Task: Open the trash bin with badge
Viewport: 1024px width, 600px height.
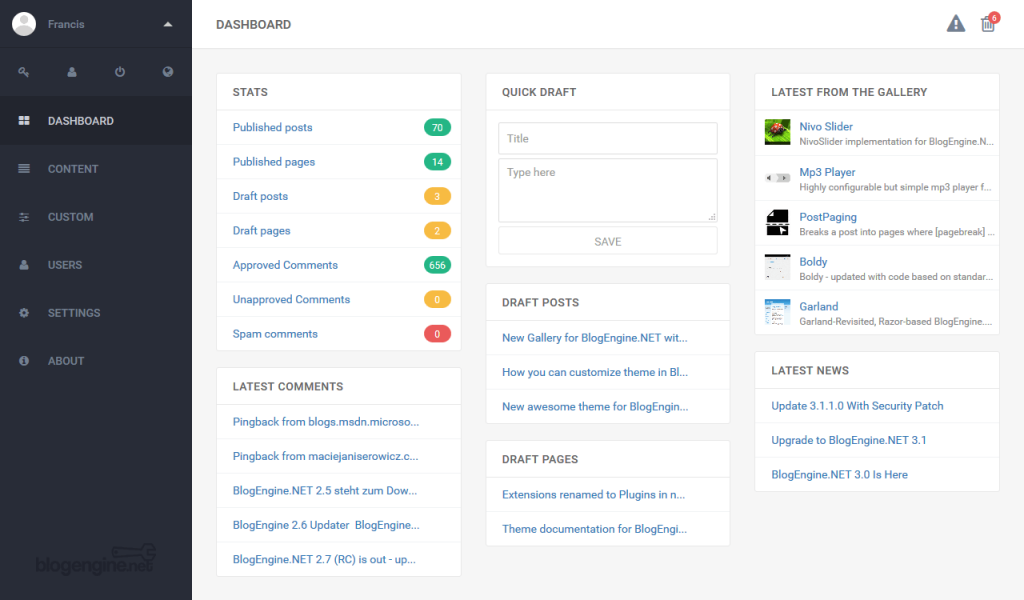Action: click(989, 23)
